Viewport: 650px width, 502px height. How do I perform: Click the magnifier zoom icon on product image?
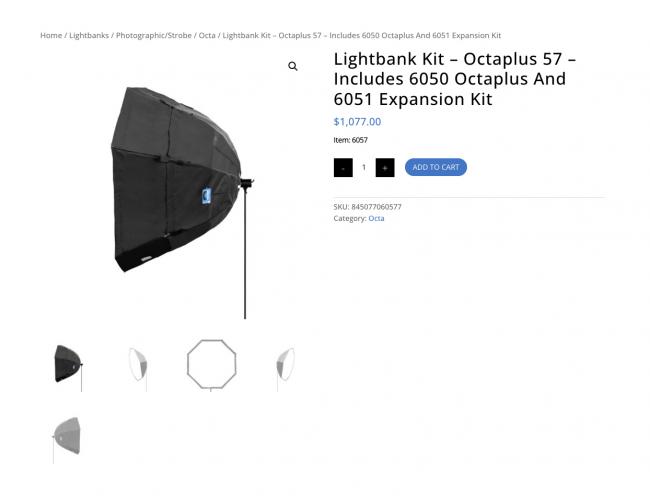293,66
